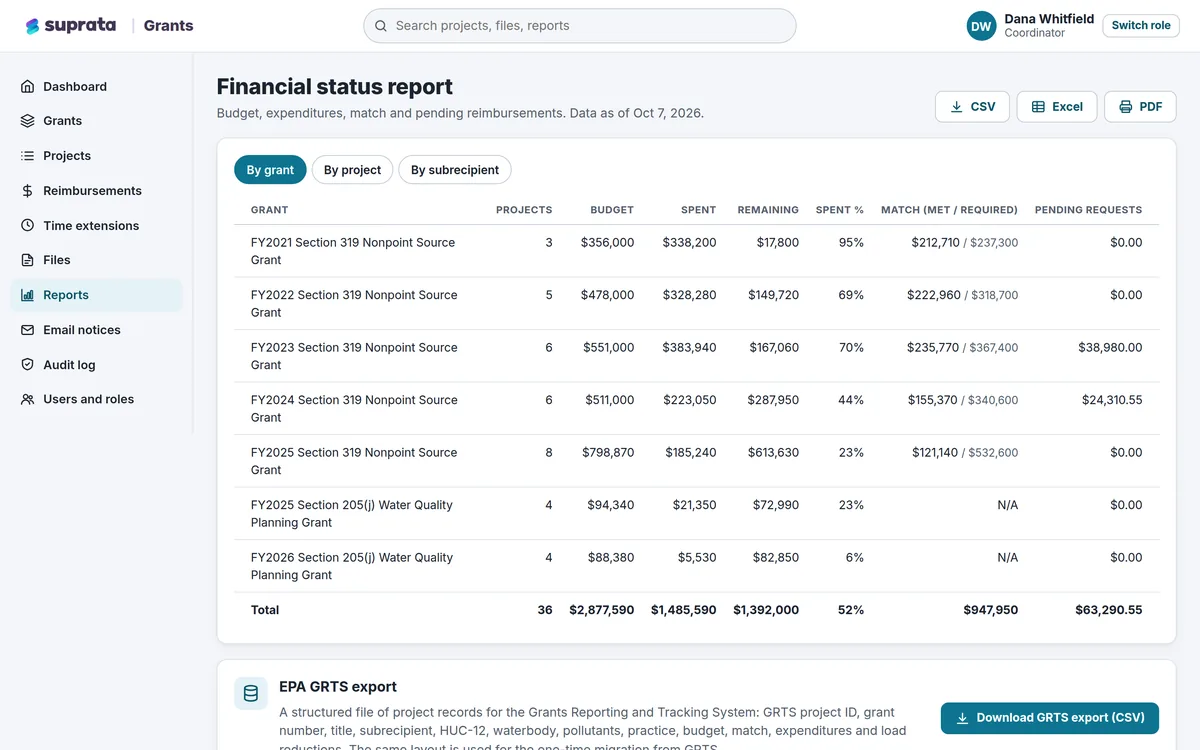Click the Reports bar chart icon
The width and height of the screenshot is (1200, 750).
pos(28,295)
